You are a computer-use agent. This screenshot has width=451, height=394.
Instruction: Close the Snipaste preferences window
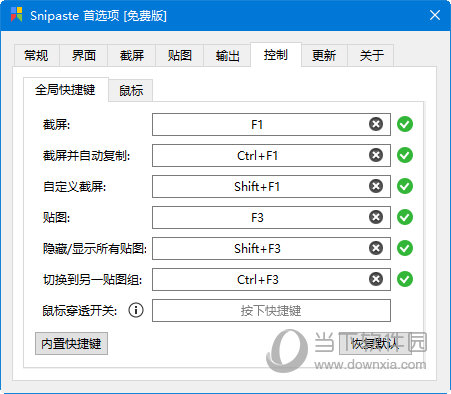[x=435, y=15]
